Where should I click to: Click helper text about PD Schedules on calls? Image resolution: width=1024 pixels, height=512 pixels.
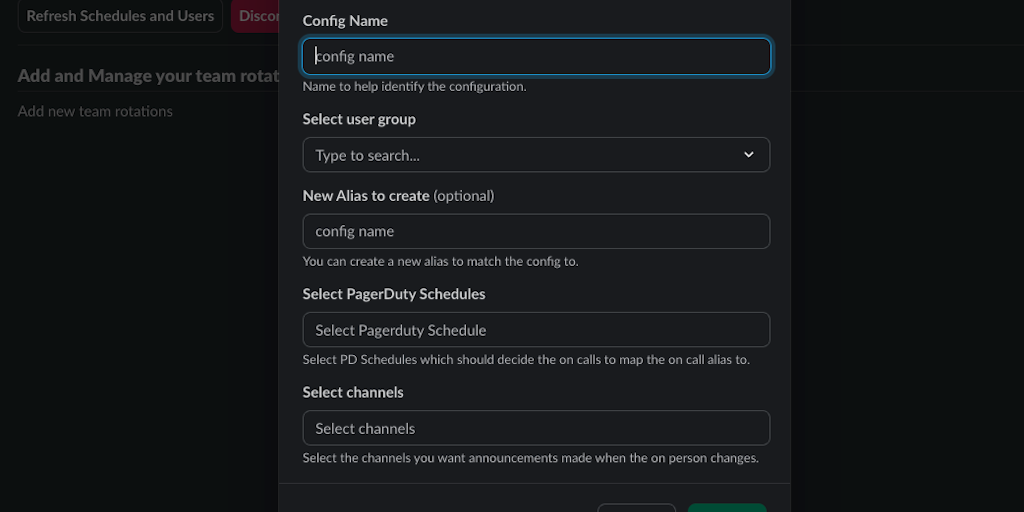pyautogui.click(x=526, y=360)
